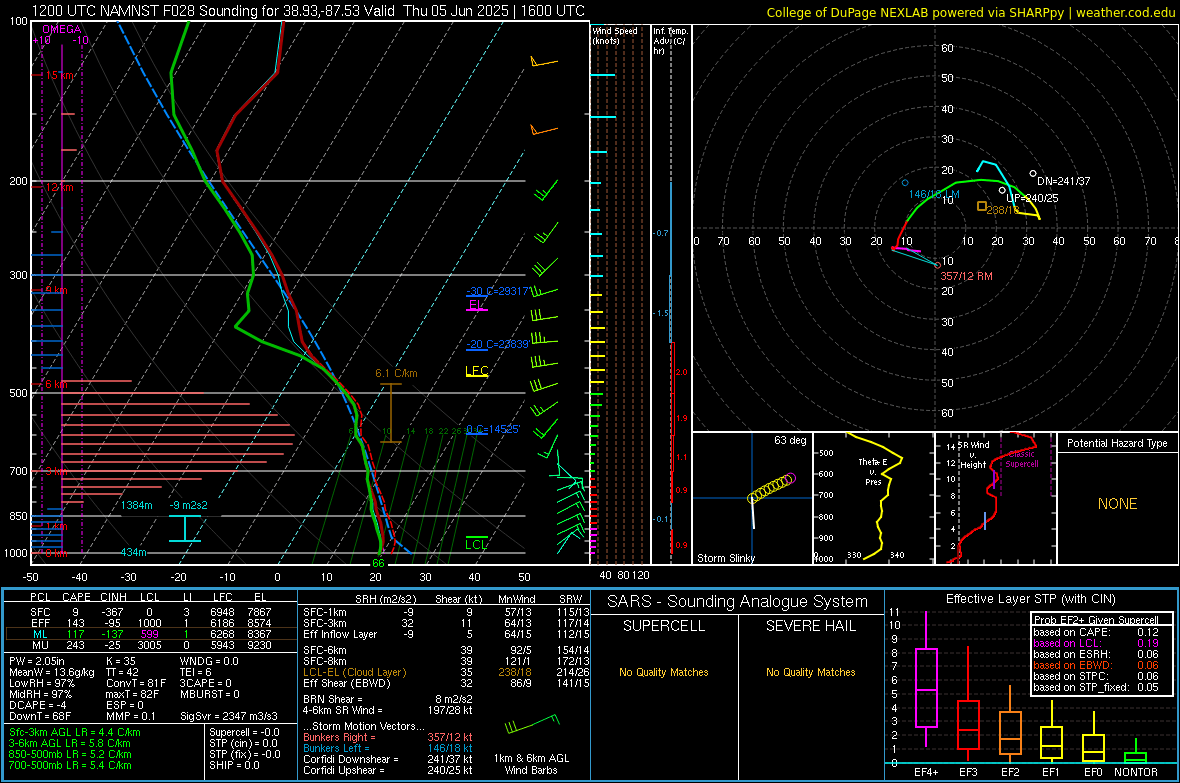Click the SHIP = 0.0 value
This screenshot has height=783, width=1180.
(x=234, y=765)
